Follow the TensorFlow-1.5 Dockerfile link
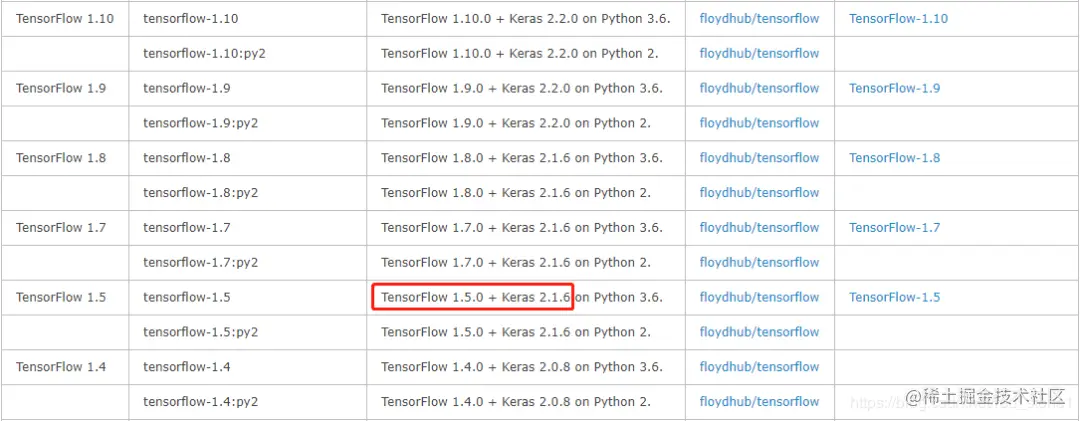Viewport: 1080px width, 421px height. coord(894,297)
